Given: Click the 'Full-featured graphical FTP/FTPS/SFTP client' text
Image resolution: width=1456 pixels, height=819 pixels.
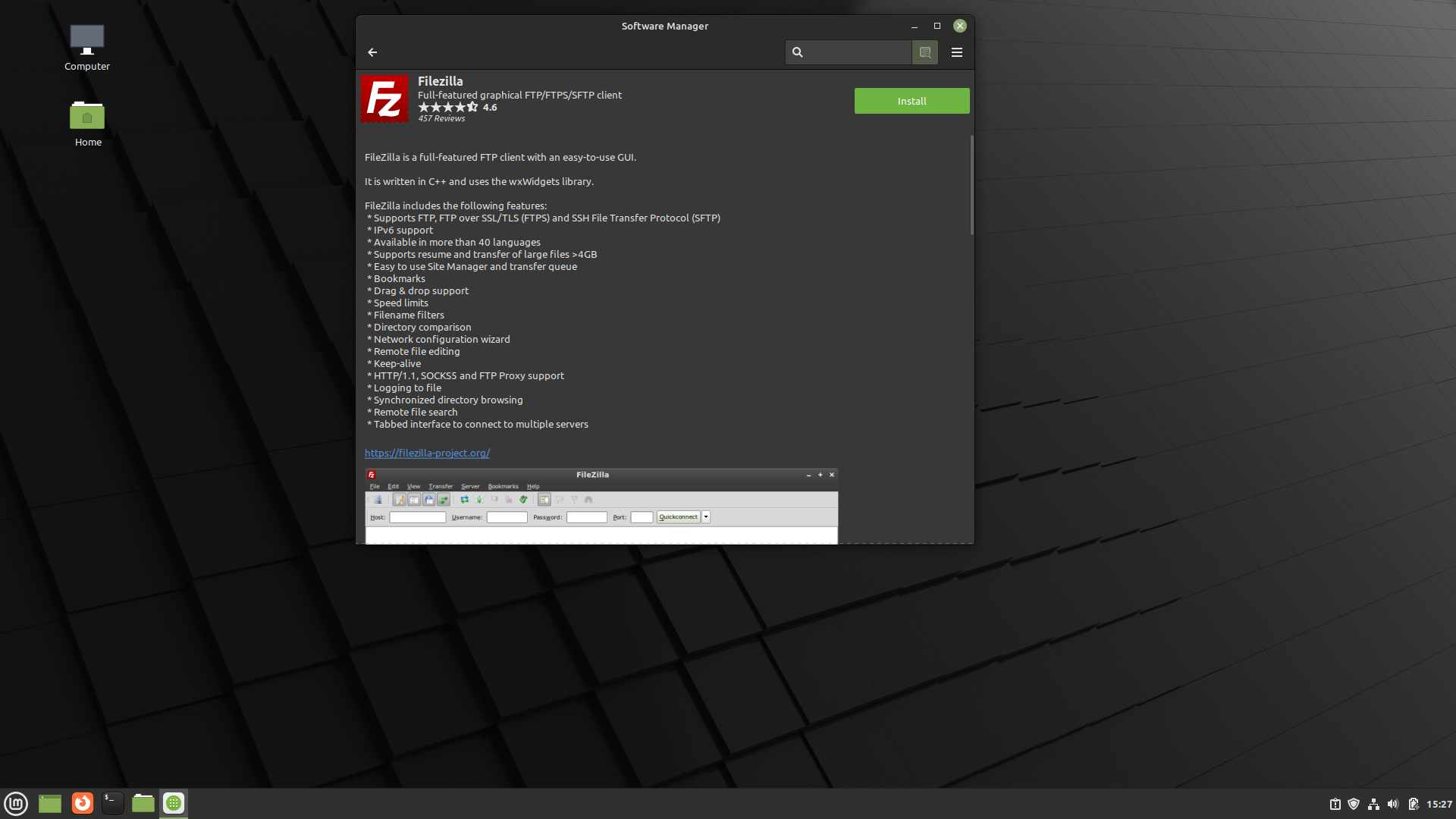Looking at the screenshot, I should (519, 95).
